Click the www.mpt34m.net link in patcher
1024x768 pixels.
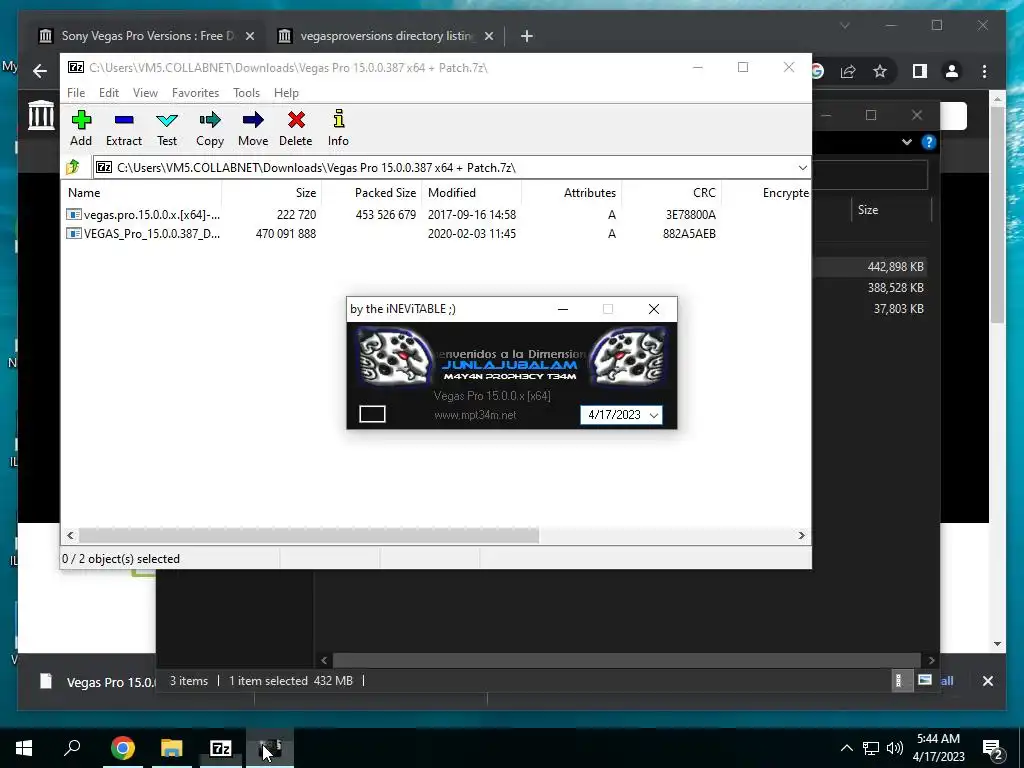pyautogui.click(x=475, y=415)
